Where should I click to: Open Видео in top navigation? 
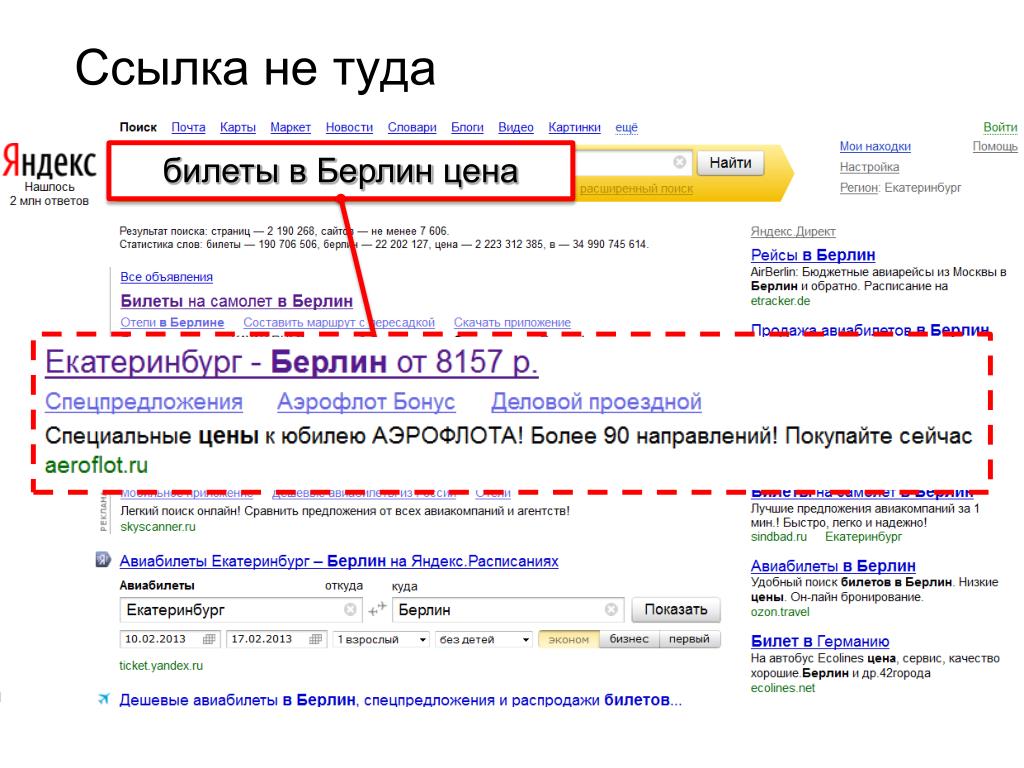pyautogui.click(x=516, y=127)
